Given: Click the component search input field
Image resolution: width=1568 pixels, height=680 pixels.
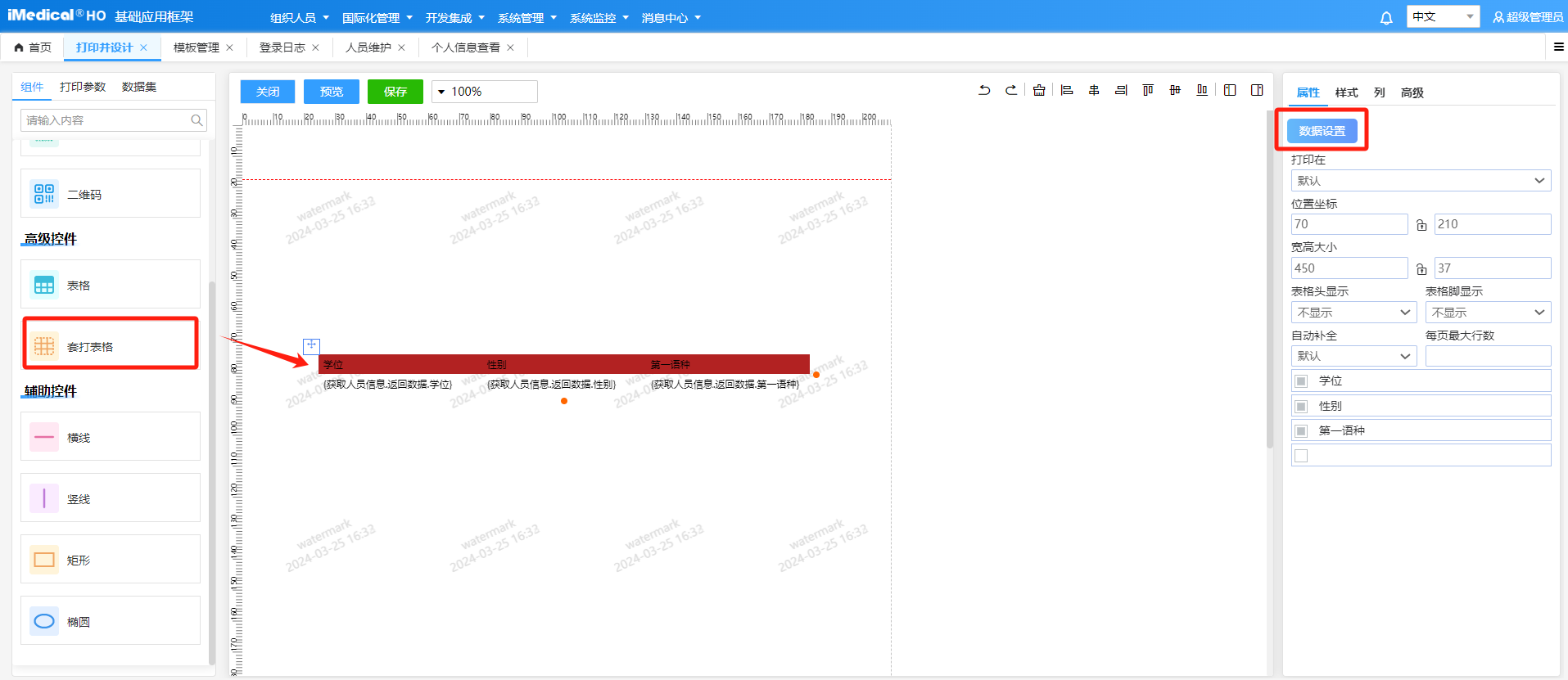Looking at the screenshot, I should 106,120.
